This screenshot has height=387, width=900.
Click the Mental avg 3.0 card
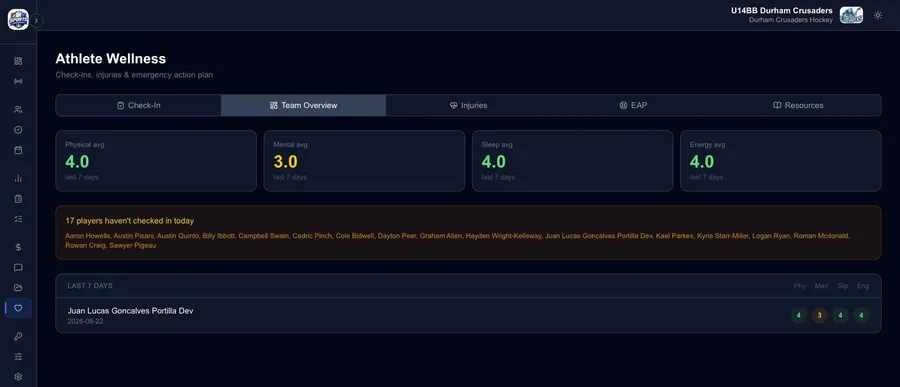[x=364, y=161]
